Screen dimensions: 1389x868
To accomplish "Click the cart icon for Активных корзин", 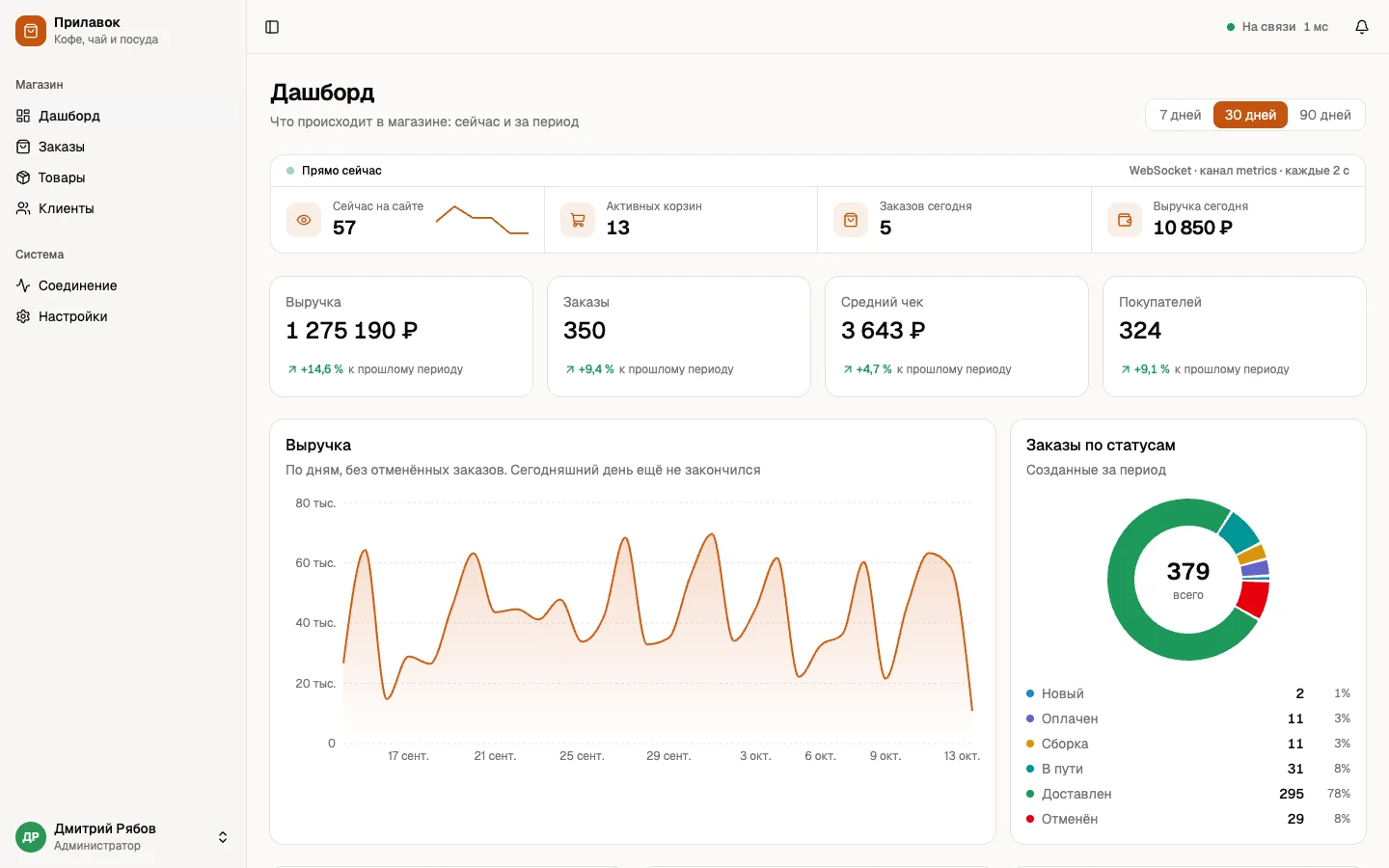I will tap(578, 220).
